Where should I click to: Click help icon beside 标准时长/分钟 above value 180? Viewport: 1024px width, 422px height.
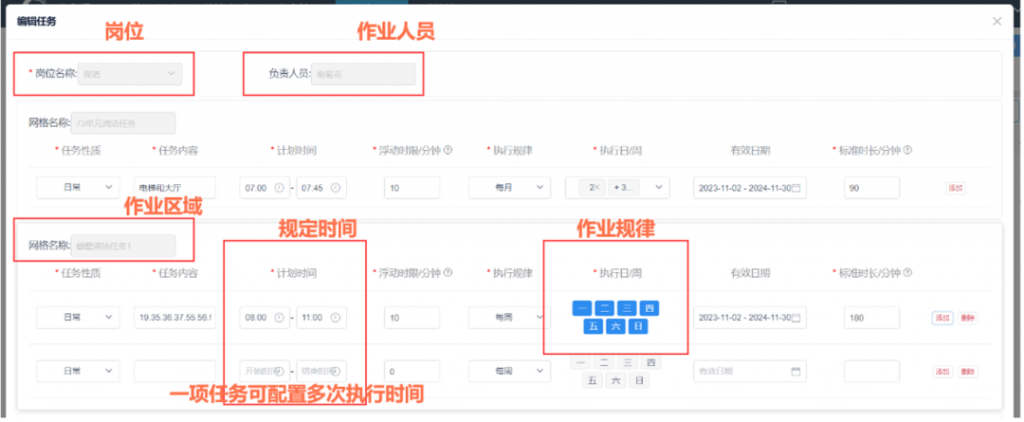(x=907, y=272)
